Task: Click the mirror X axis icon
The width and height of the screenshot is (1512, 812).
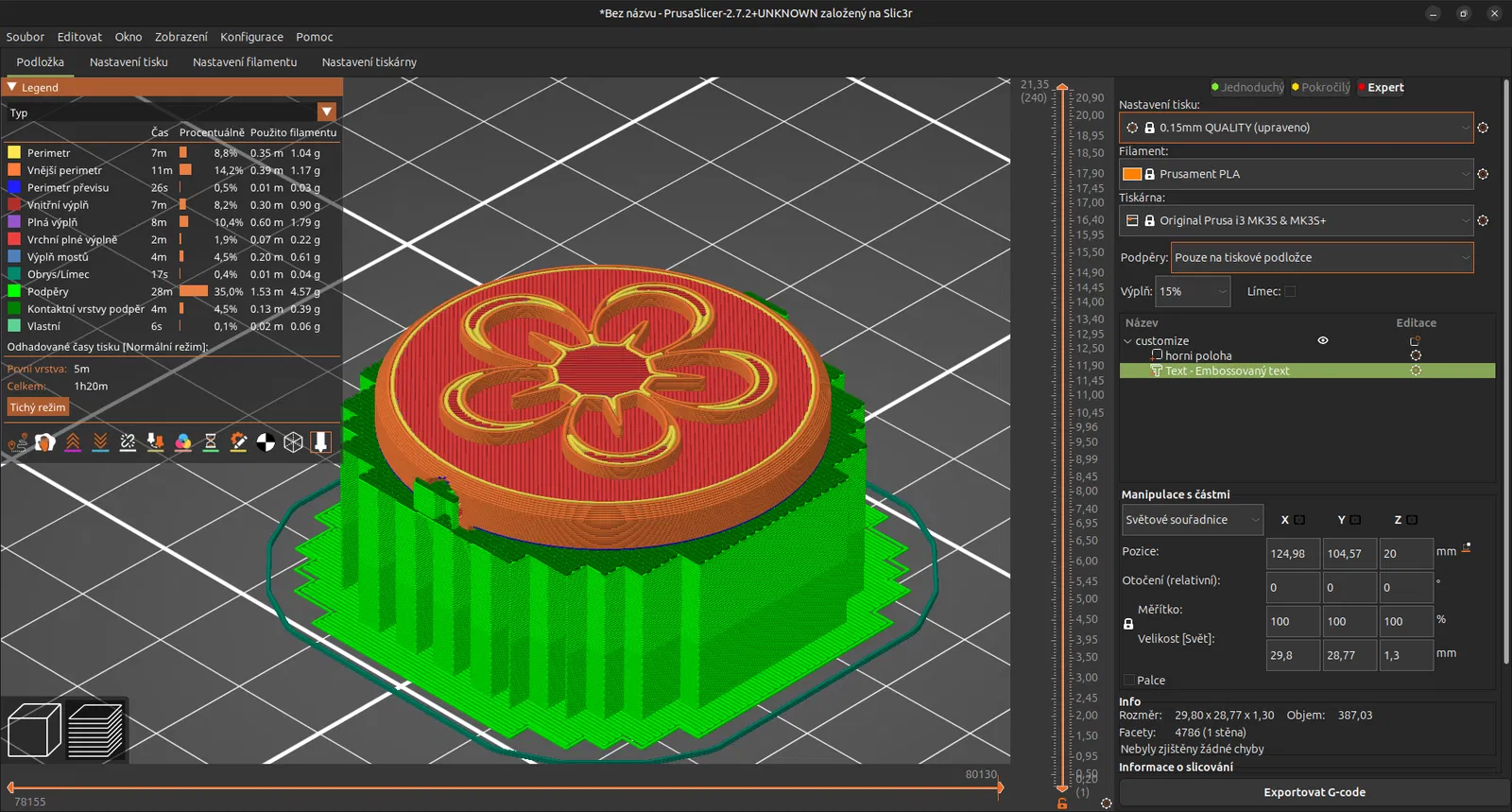Action: tap(1299, 520)
